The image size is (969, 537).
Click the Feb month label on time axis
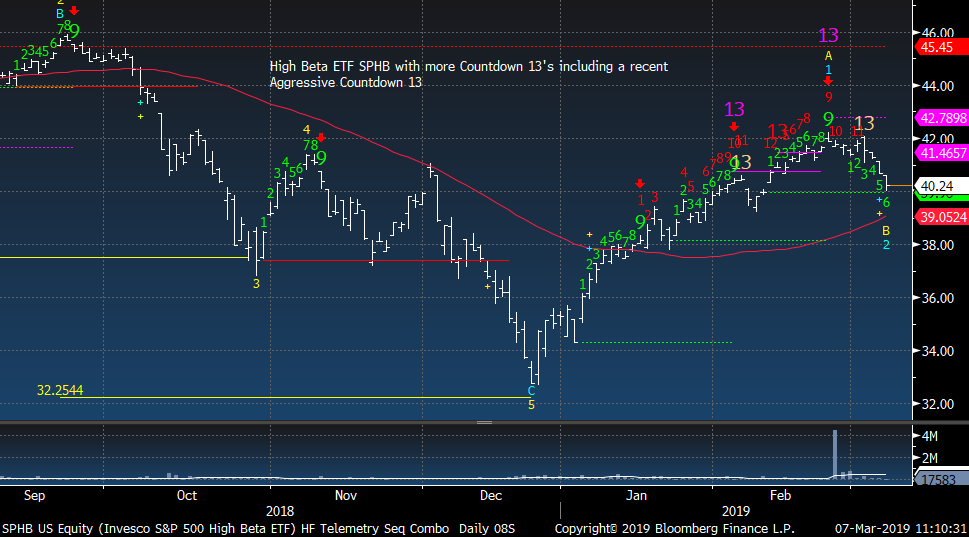click(x=781, y=495)
